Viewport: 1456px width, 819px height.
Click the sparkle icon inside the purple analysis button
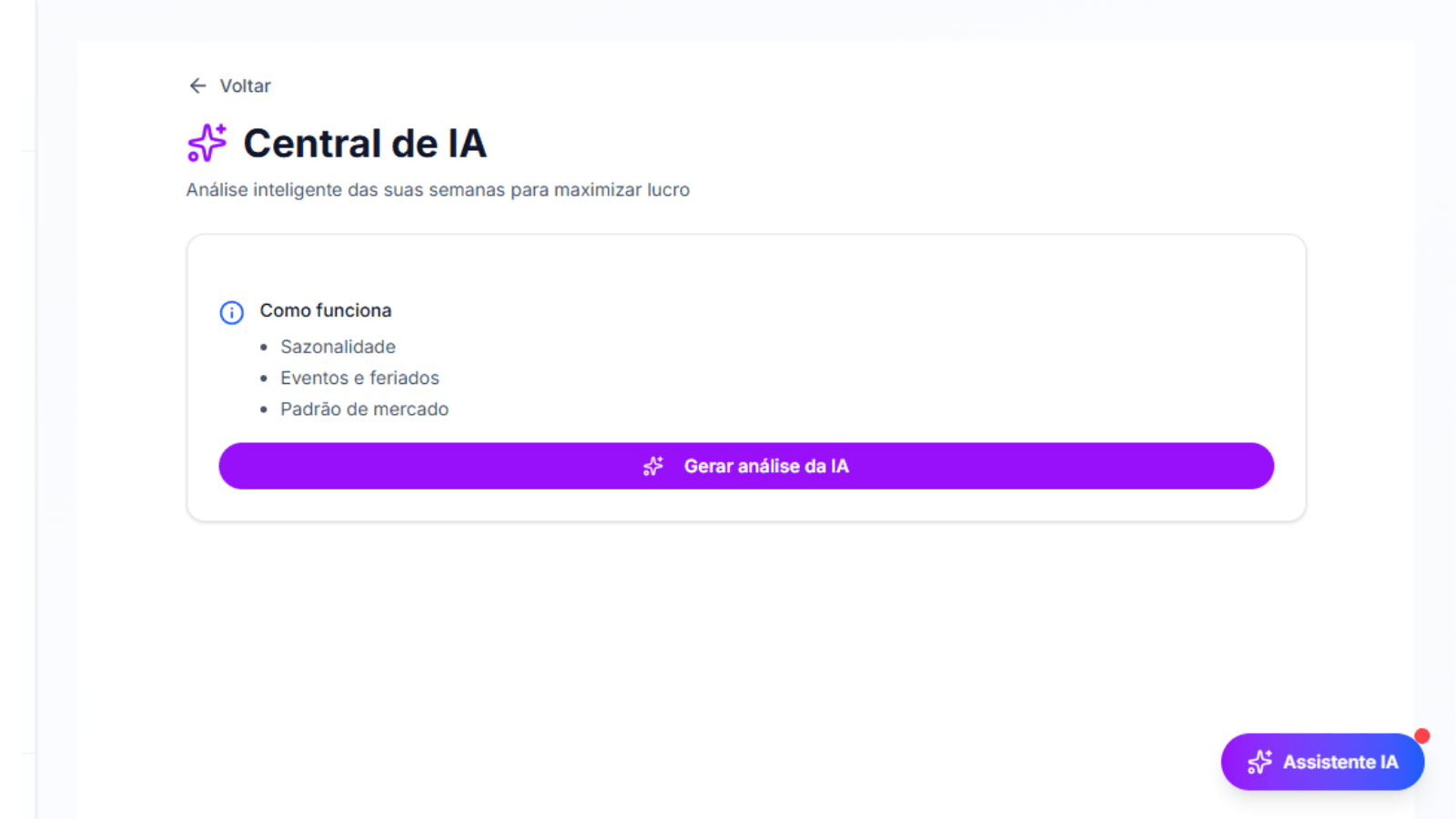click(x=653, y=466)
